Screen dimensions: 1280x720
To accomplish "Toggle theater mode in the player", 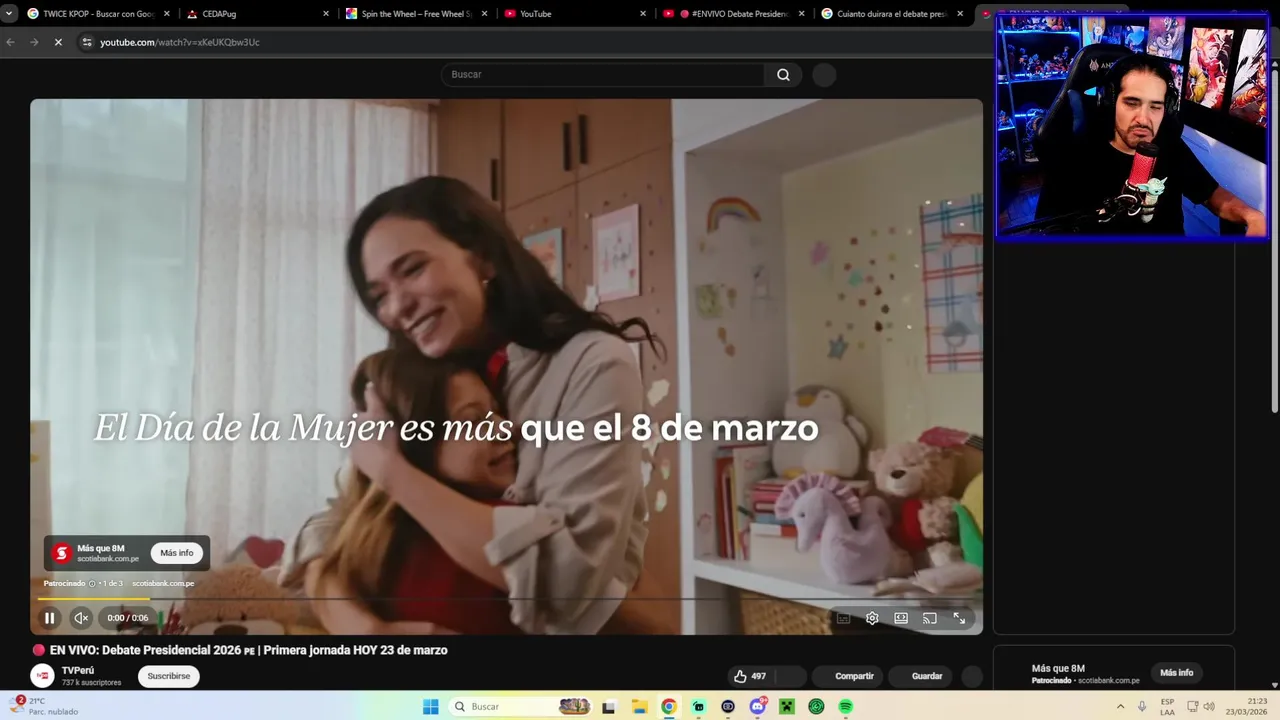I will [x=901, y=618].
